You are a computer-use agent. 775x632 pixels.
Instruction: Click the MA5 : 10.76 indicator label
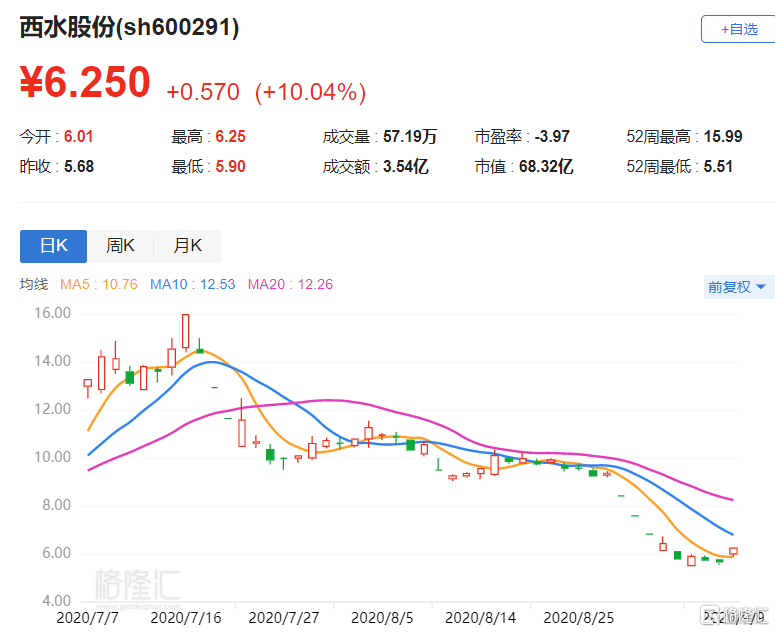(x=99, y=284)
